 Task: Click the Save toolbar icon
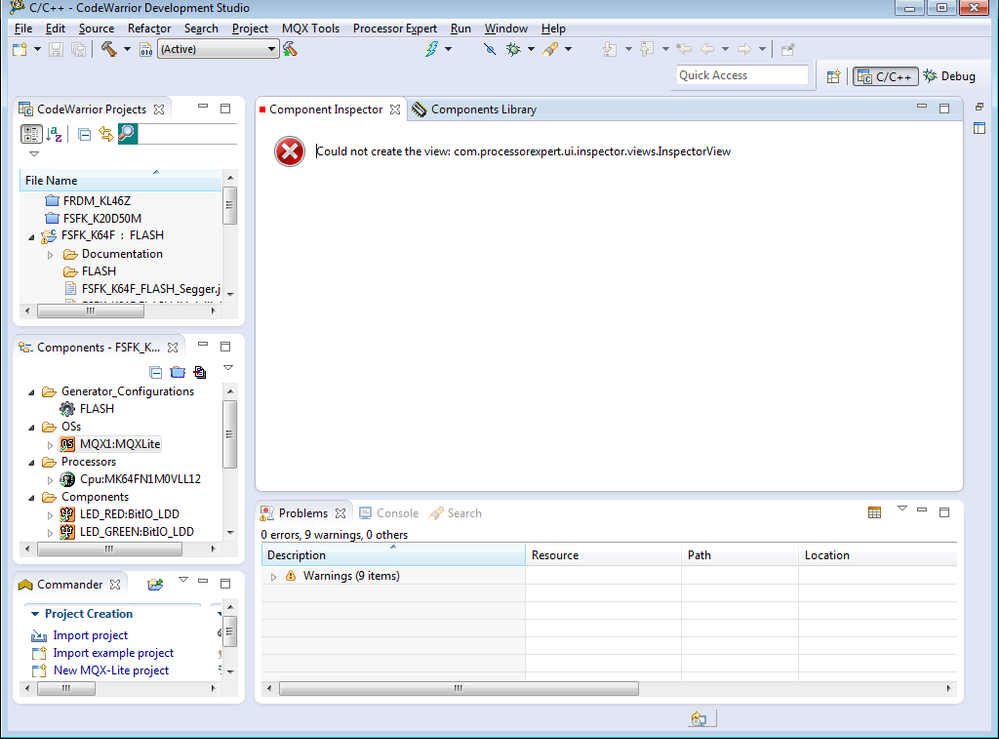56,49
